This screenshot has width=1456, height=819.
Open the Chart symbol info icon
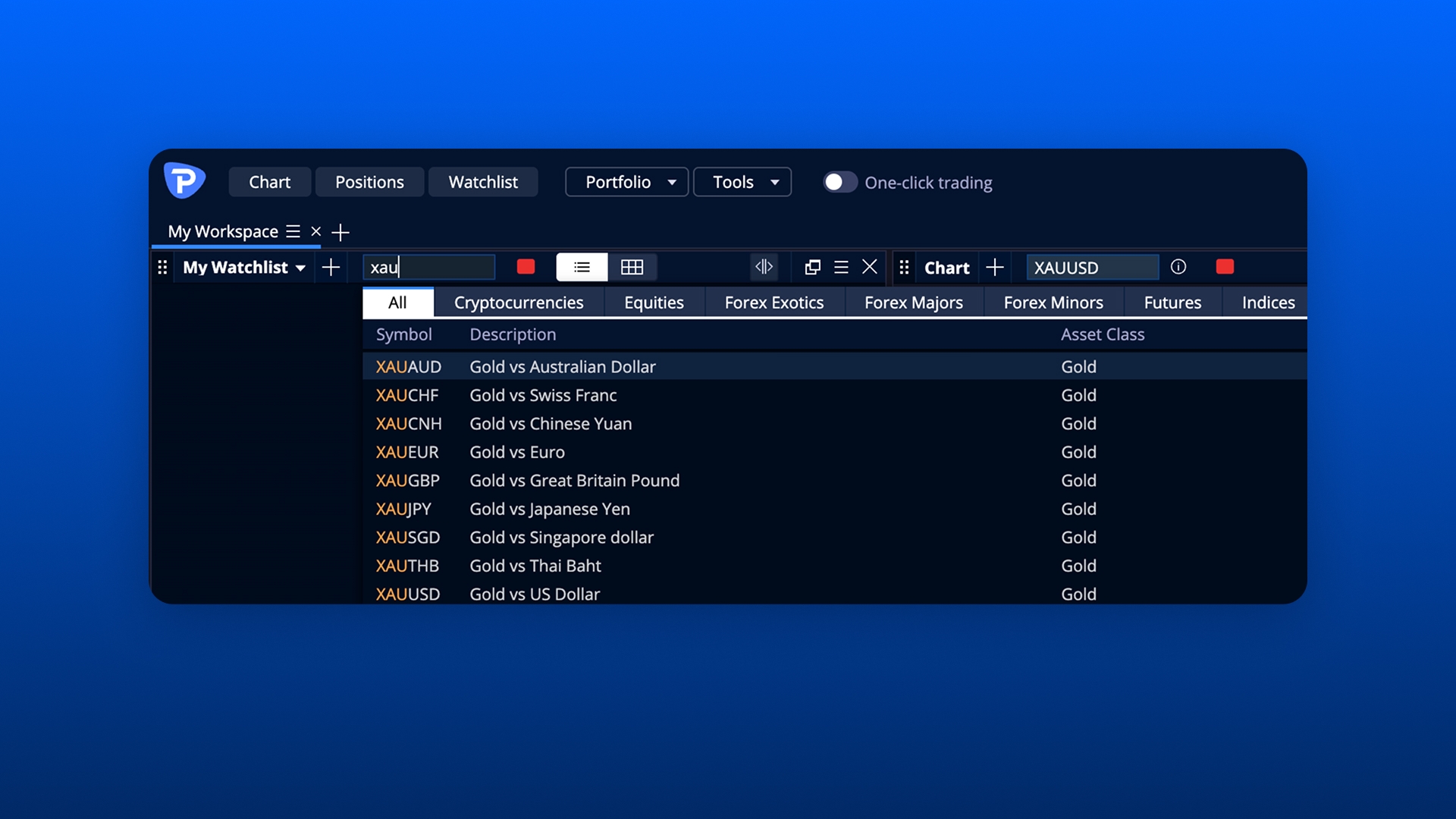pos(1178,267)
